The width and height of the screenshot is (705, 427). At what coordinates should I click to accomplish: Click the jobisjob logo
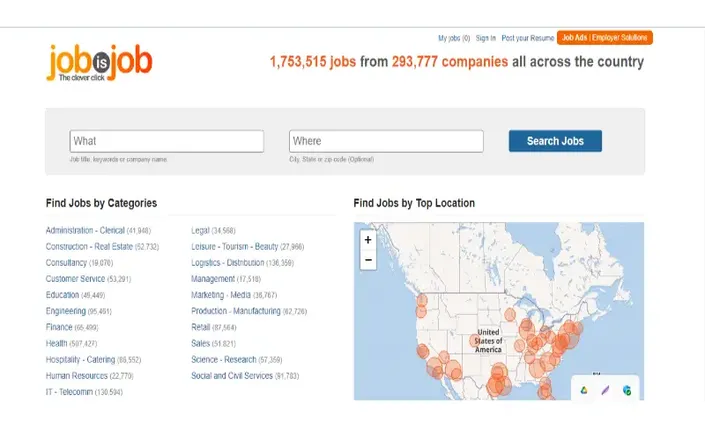[99, 63]
